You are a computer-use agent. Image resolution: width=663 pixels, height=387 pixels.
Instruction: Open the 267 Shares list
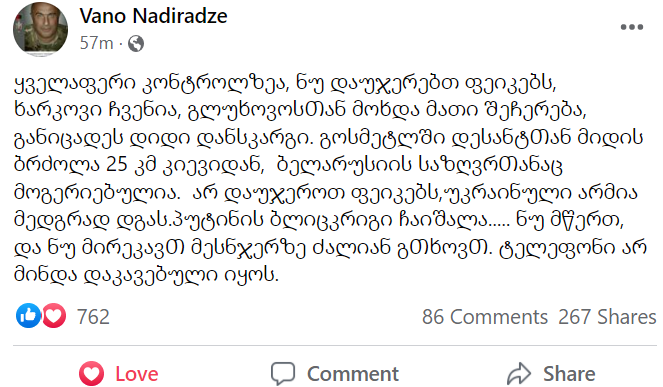click(607, 317)
